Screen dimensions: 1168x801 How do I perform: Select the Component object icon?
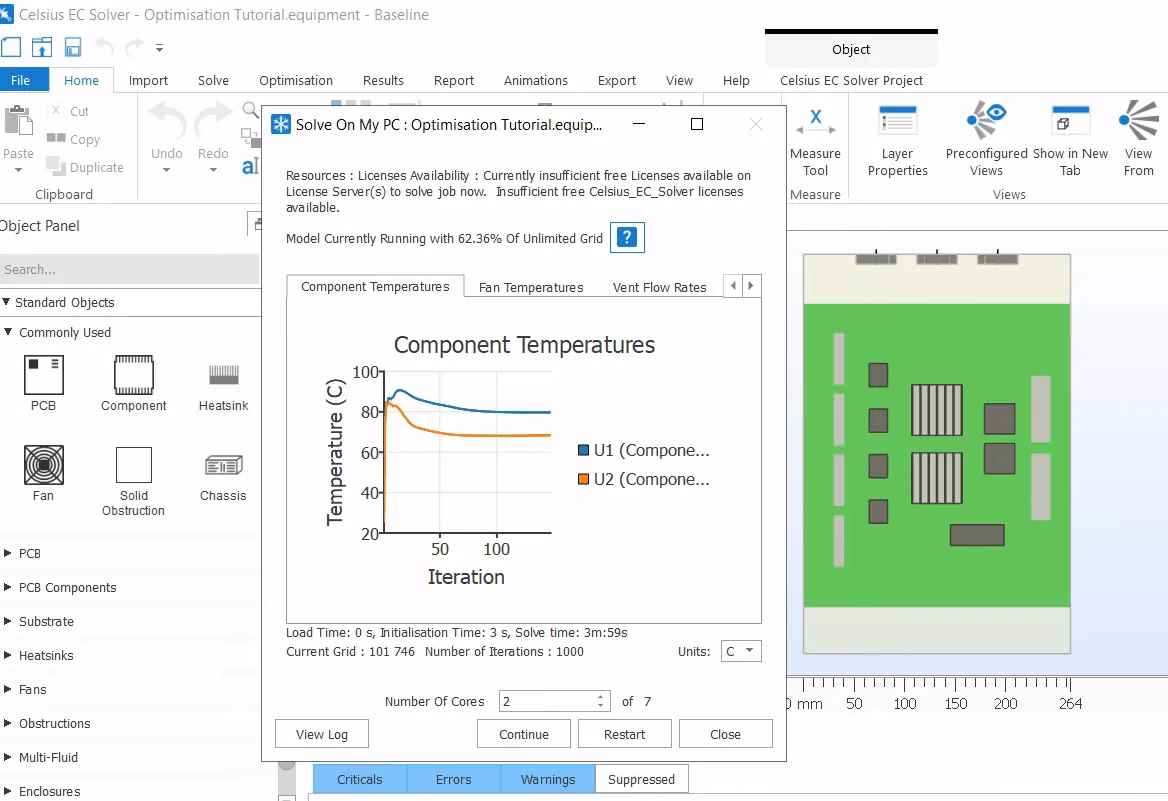click(133, 375)
